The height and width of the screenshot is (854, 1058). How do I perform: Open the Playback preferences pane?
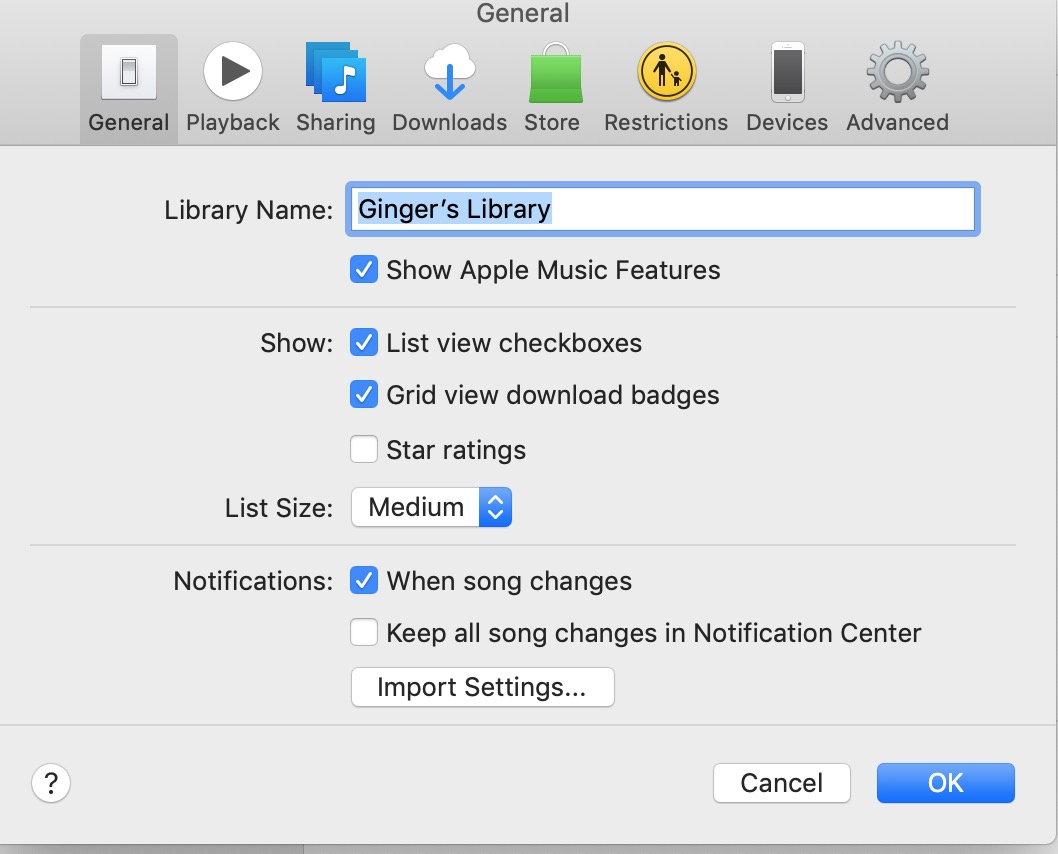pyautogui.click(x=233, y=74)
